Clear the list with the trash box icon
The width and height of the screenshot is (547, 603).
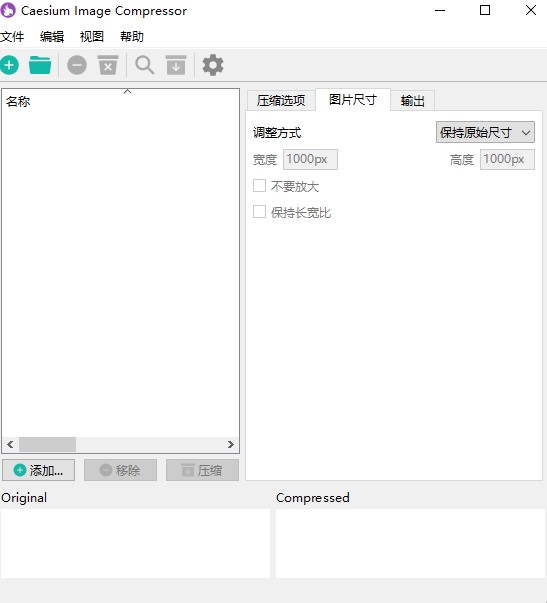108,65
